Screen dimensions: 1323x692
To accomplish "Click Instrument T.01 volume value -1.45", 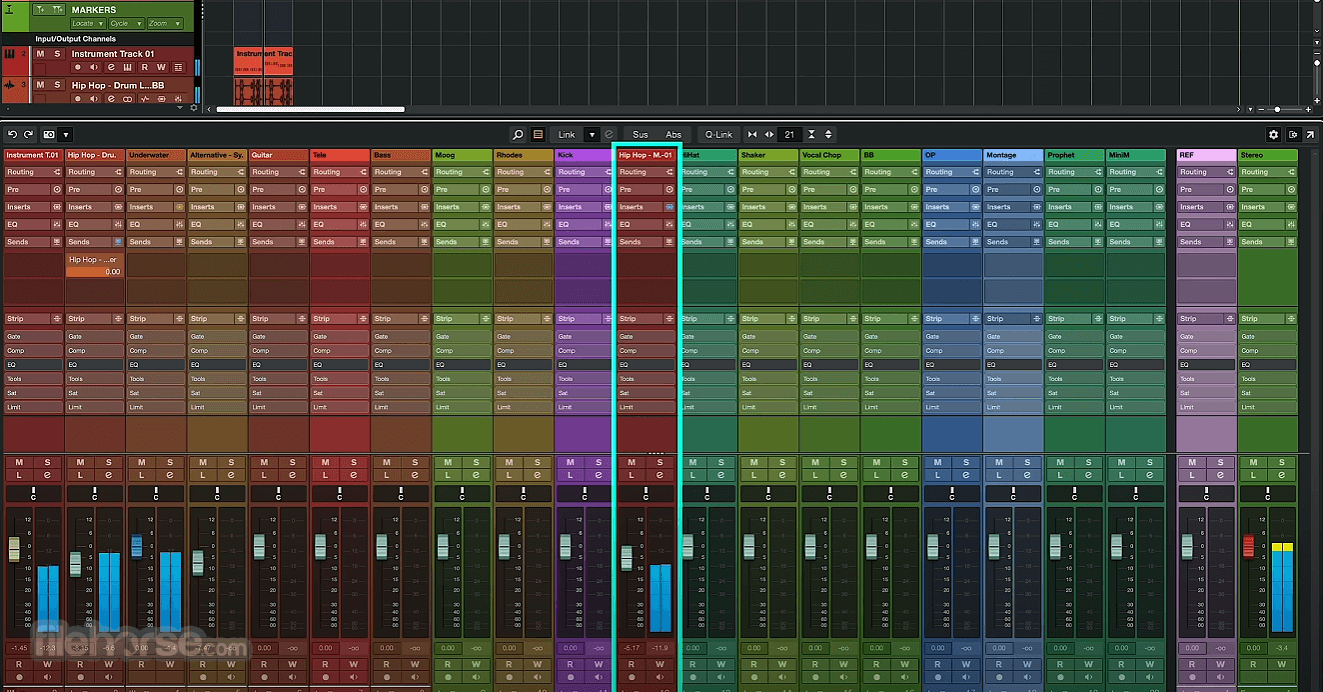I will click(x=19, y=648).
